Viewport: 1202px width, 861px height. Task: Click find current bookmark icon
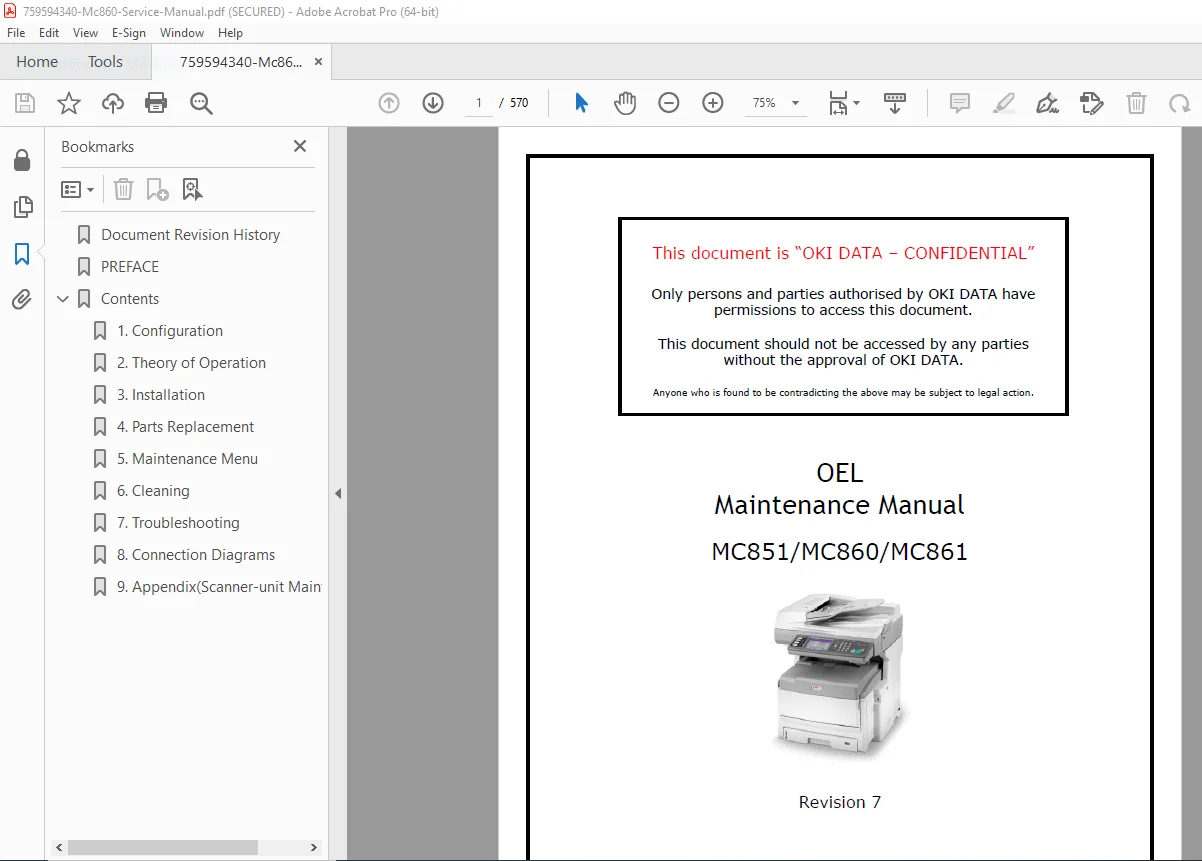[x=192, y=189]
